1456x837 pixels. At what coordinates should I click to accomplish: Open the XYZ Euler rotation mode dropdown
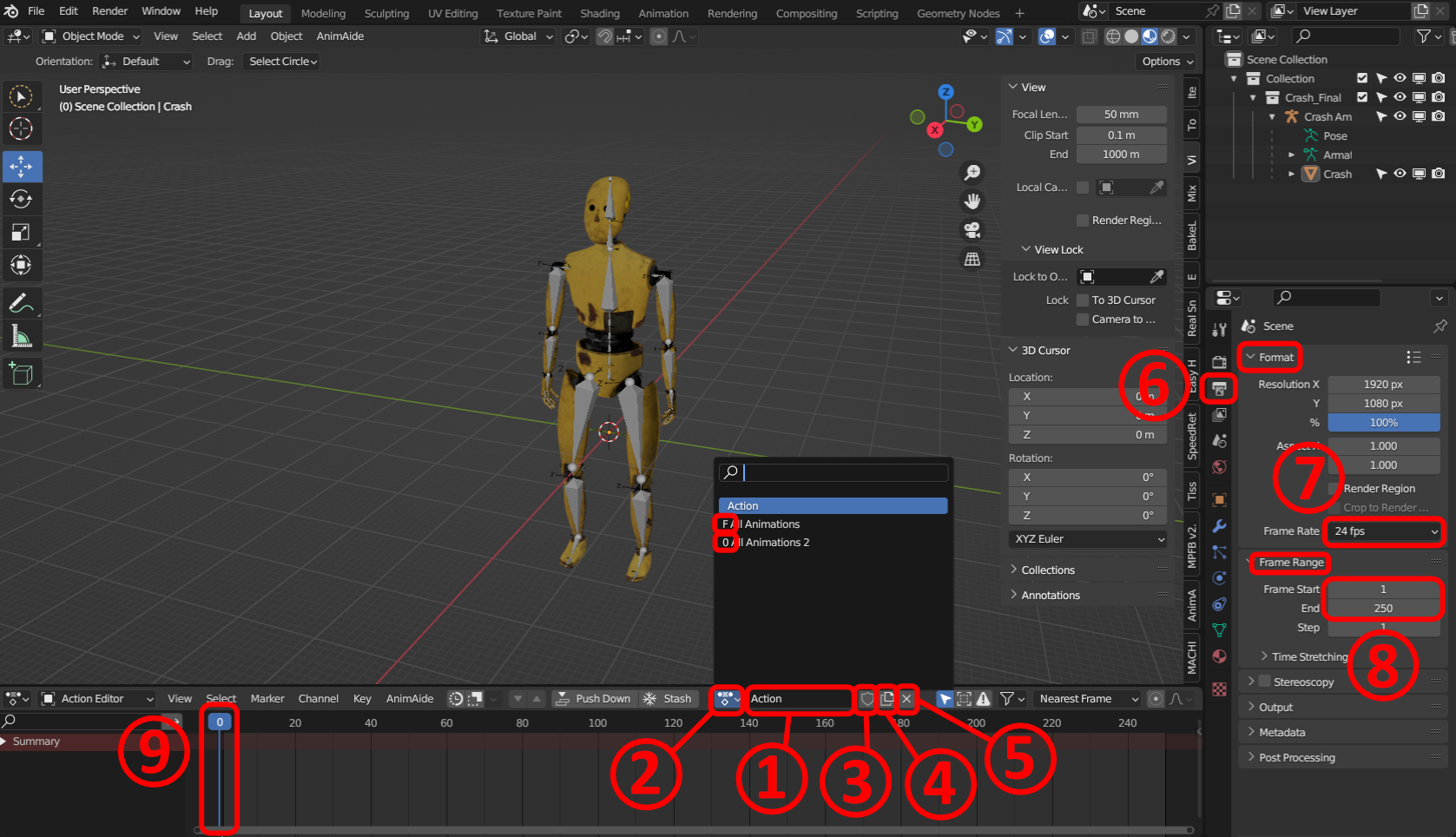[1088, 539]
